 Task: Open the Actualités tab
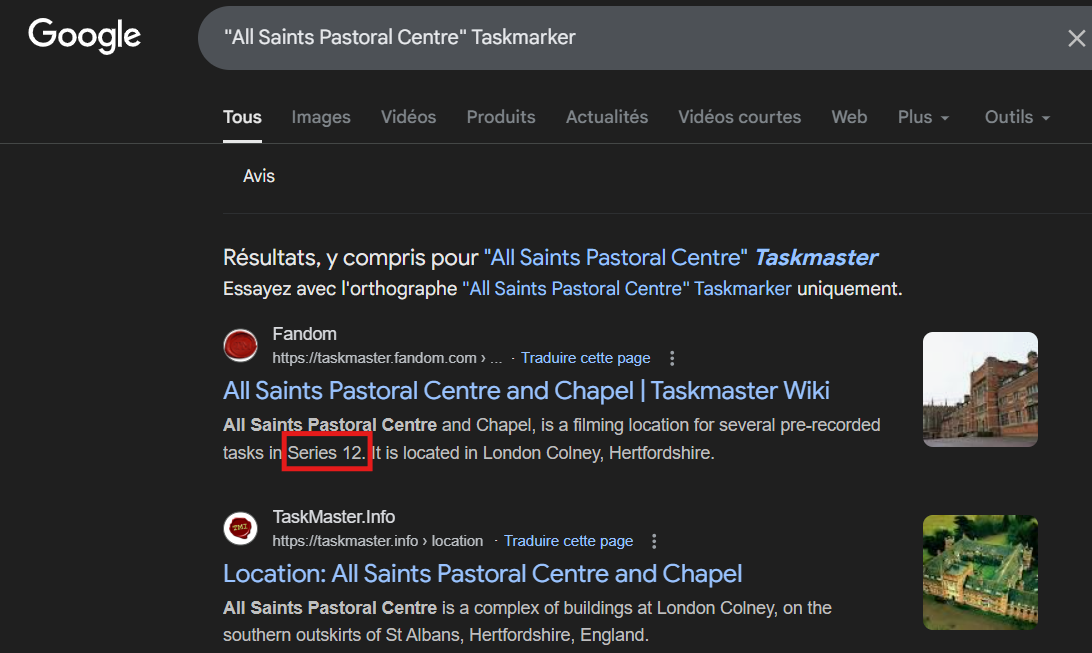tap(607, 117)
